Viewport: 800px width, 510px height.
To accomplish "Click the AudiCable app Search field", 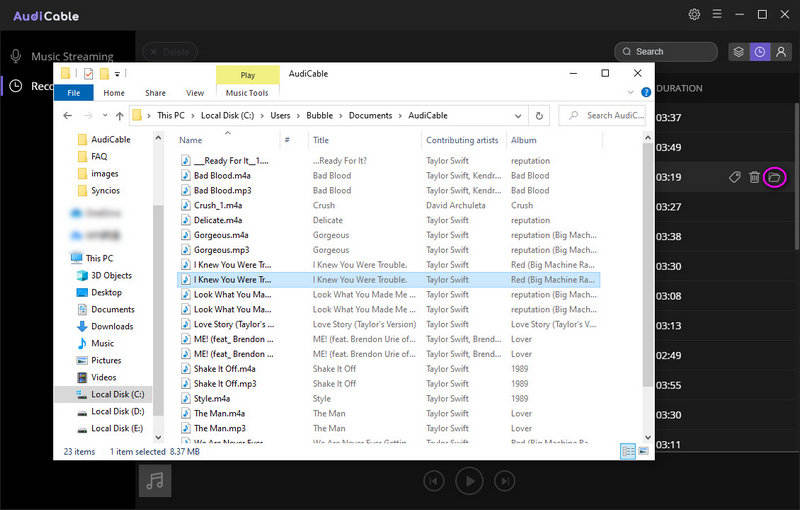I will (666, 52).
